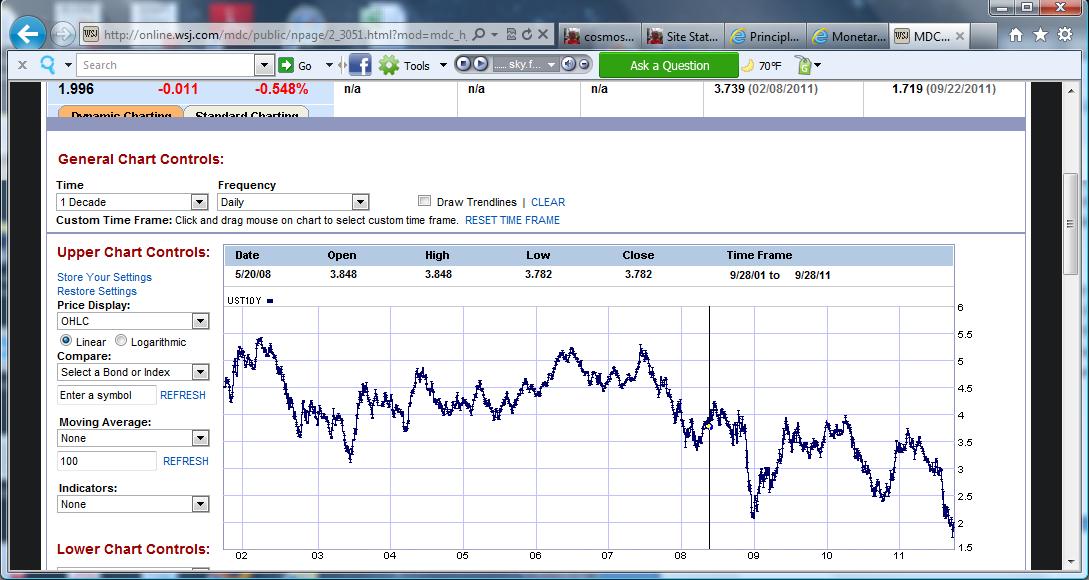Click the Favorites star icon
The height and width of the screenshot is (580, 1089).
[1040, 35]
